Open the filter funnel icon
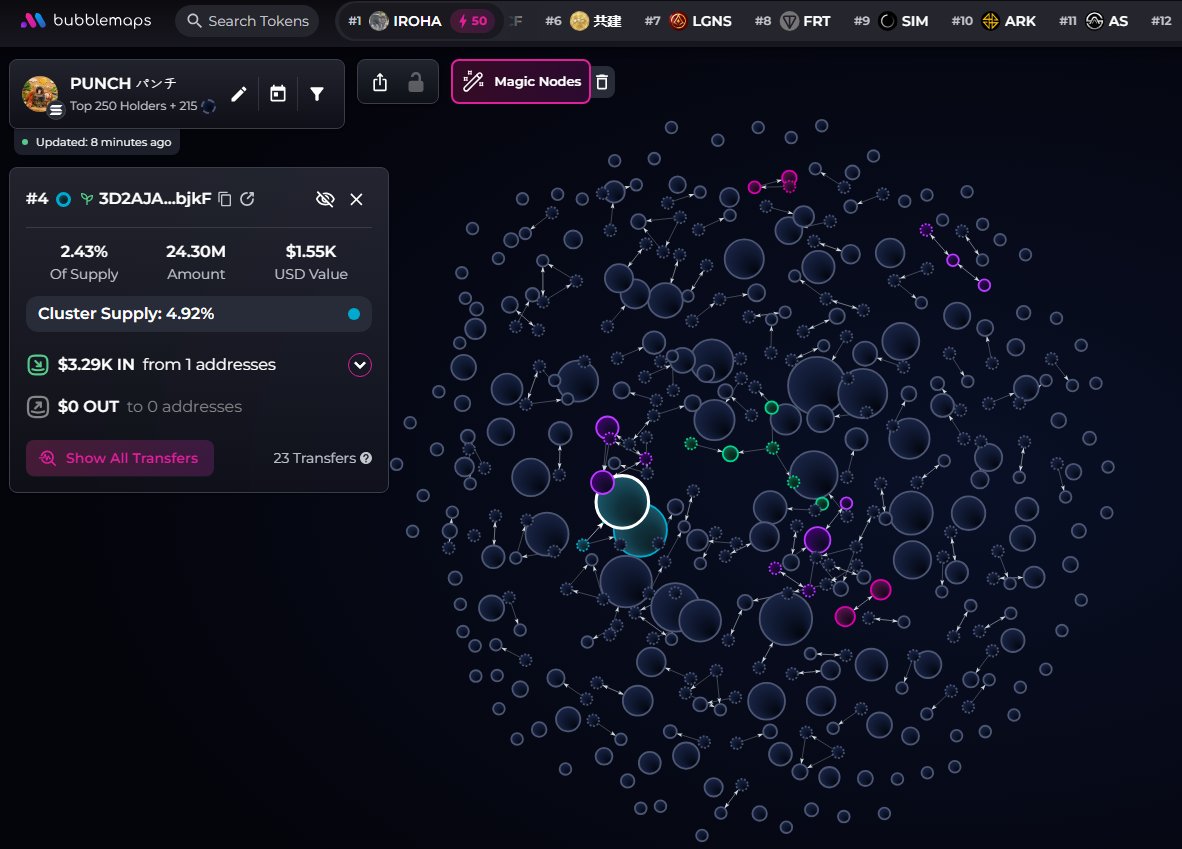 317,94
